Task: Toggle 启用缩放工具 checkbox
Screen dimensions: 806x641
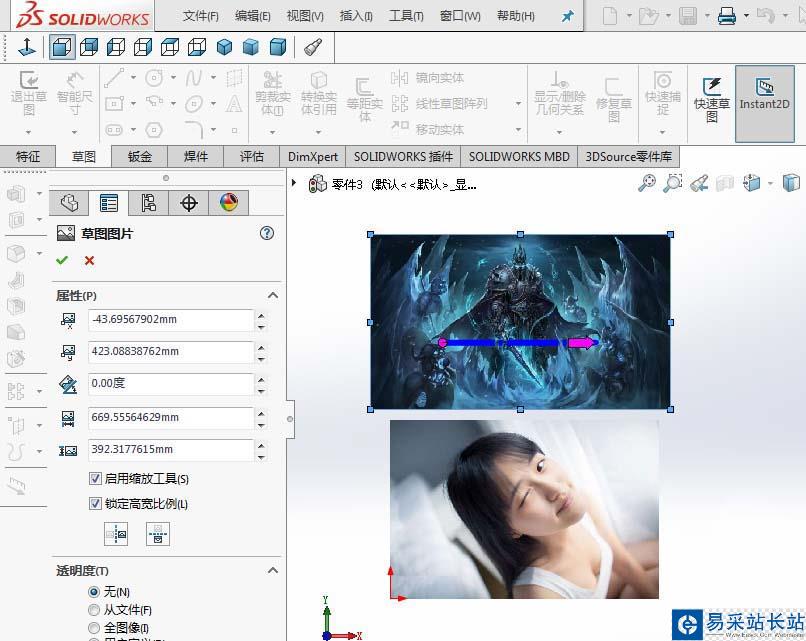Action: pos(95,479)
